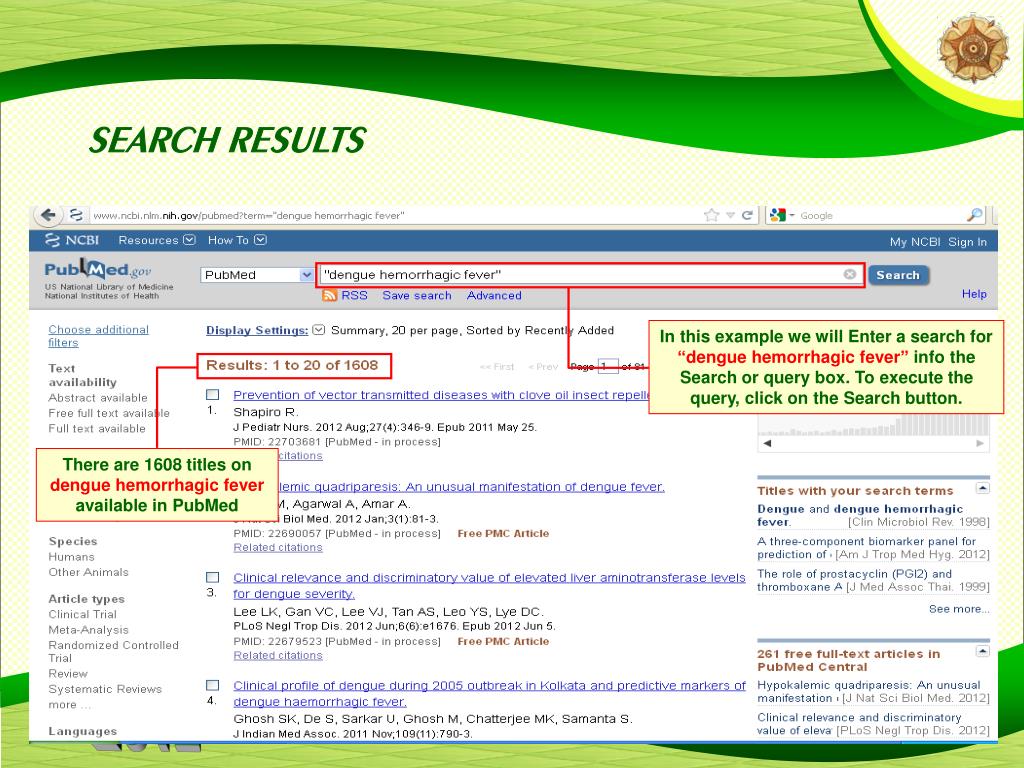Open Prevention of vector transmitted diseases article

[x=441, y=394]
